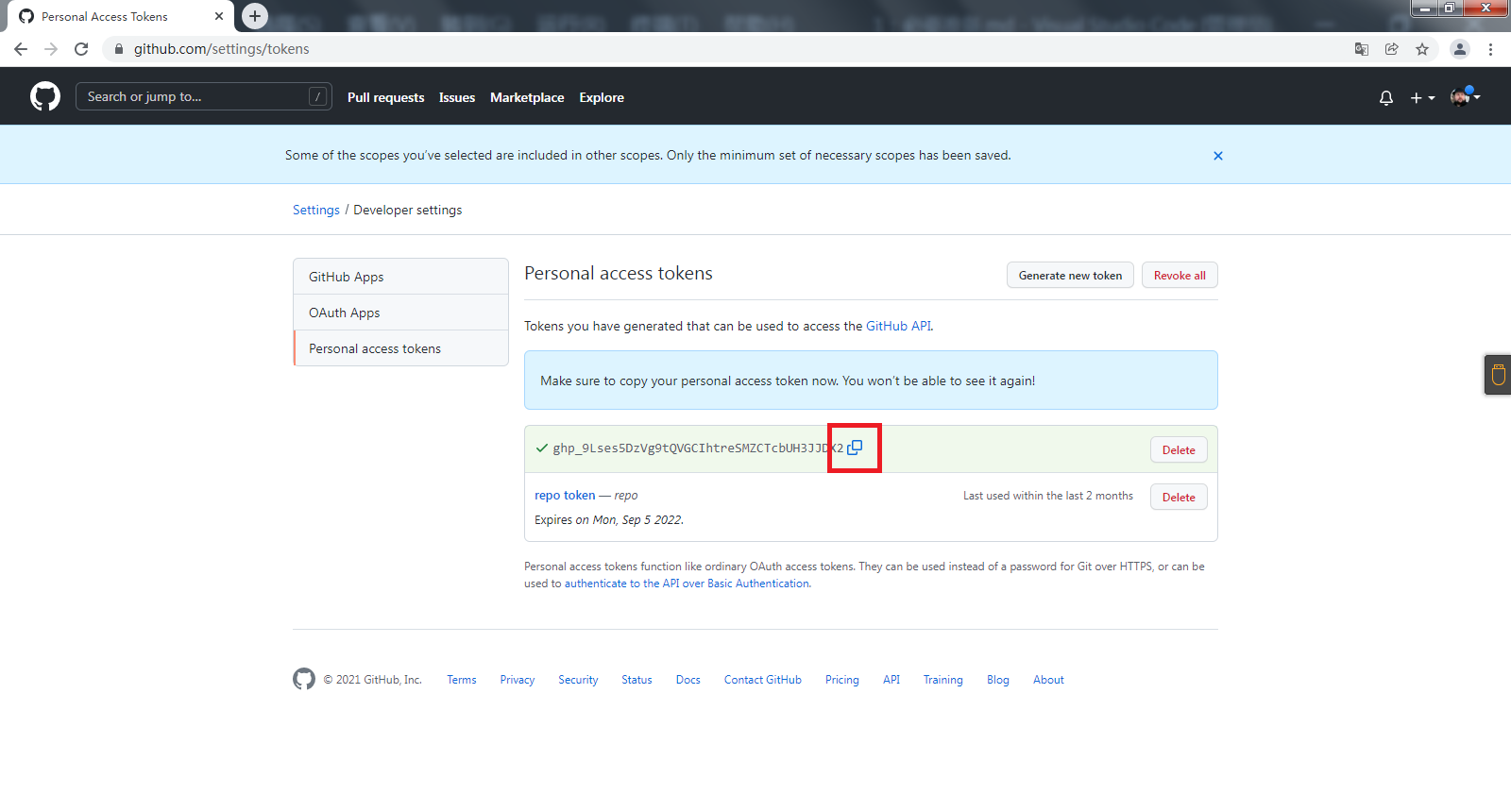The image size is (1511, 812).
Task: Open Issues in the header
Action: (457, 97)
